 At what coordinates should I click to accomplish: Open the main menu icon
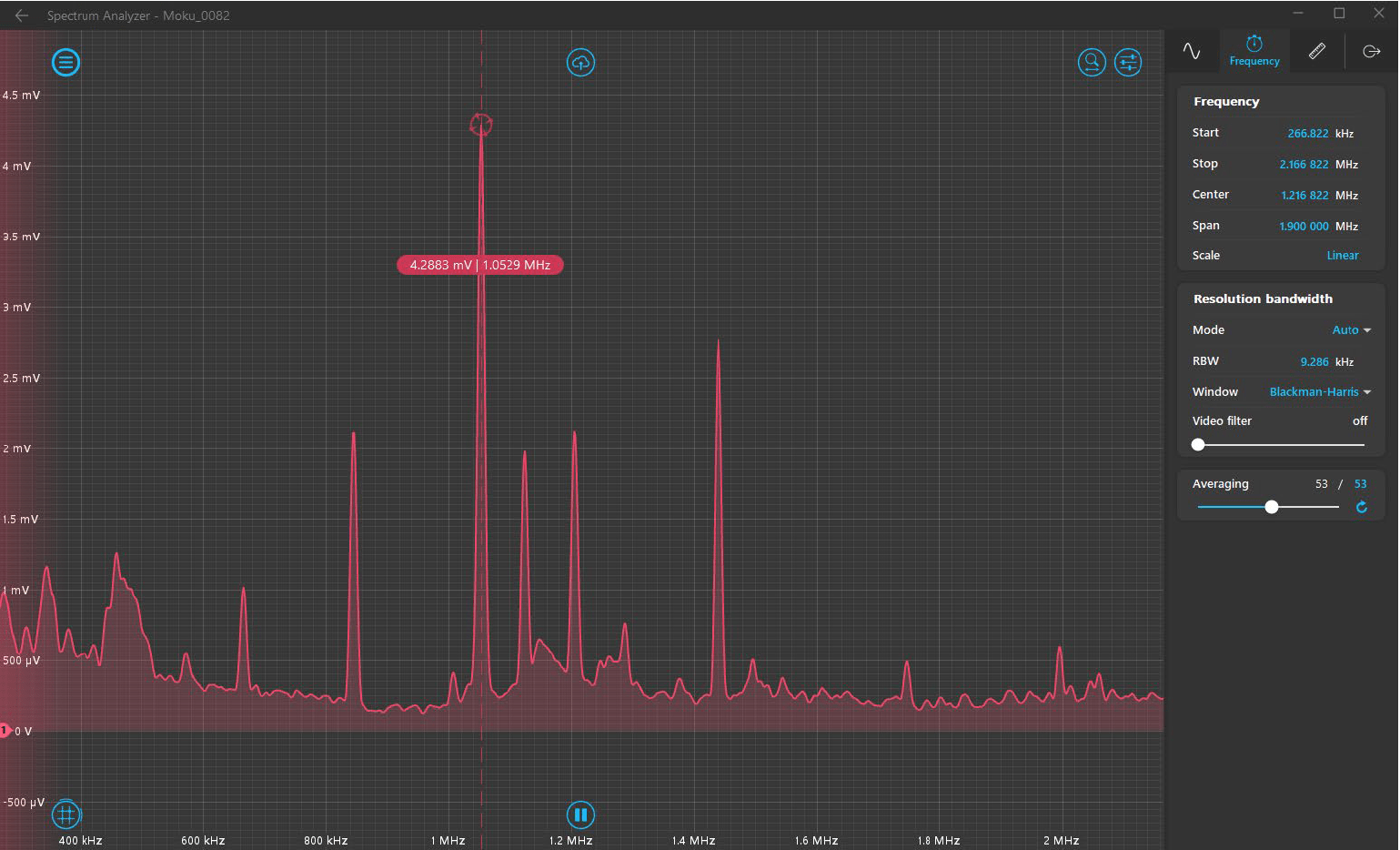click(x=65, y=63)
